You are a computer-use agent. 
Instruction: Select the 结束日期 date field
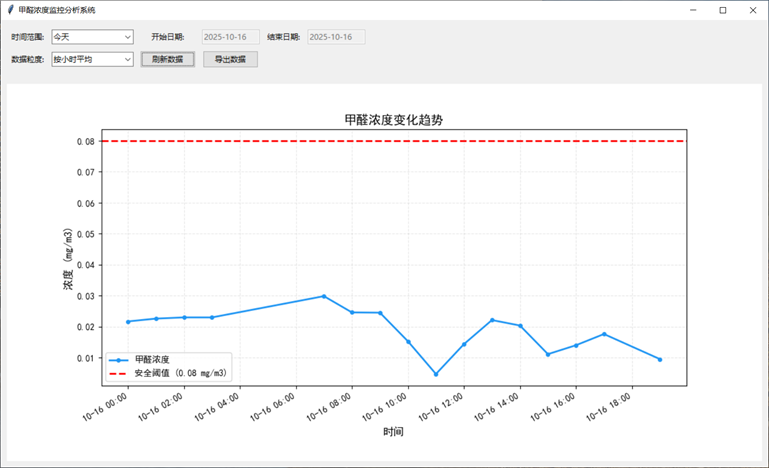click(x=336, y=37)
